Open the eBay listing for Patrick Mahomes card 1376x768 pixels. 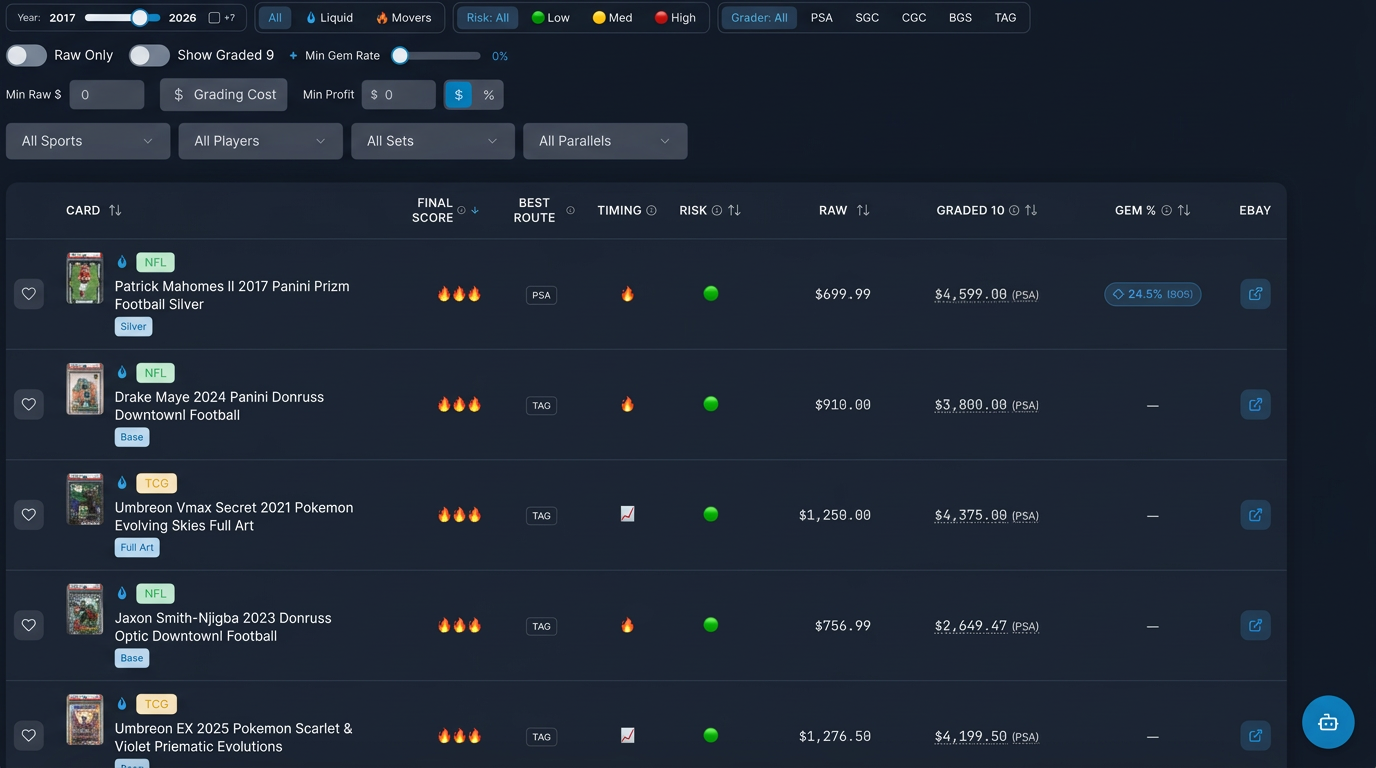point(1255,294)
